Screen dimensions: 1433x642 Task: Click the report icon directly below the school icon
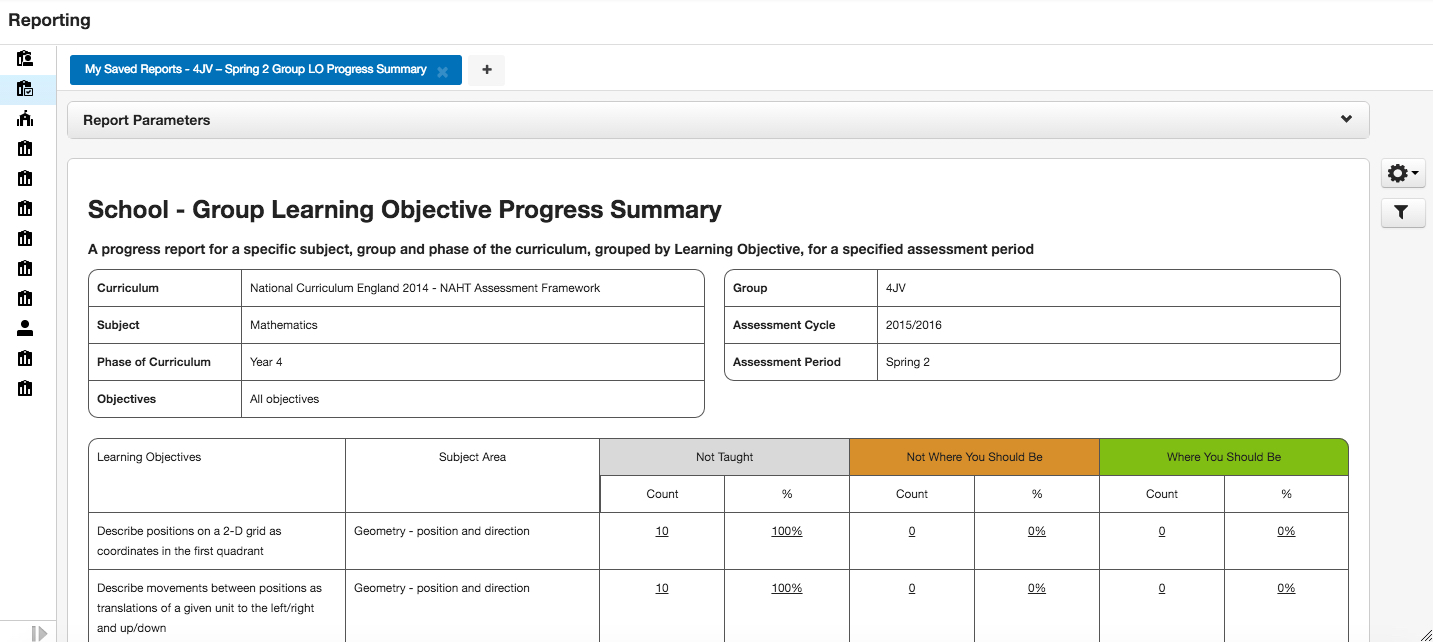click(25, 148)
